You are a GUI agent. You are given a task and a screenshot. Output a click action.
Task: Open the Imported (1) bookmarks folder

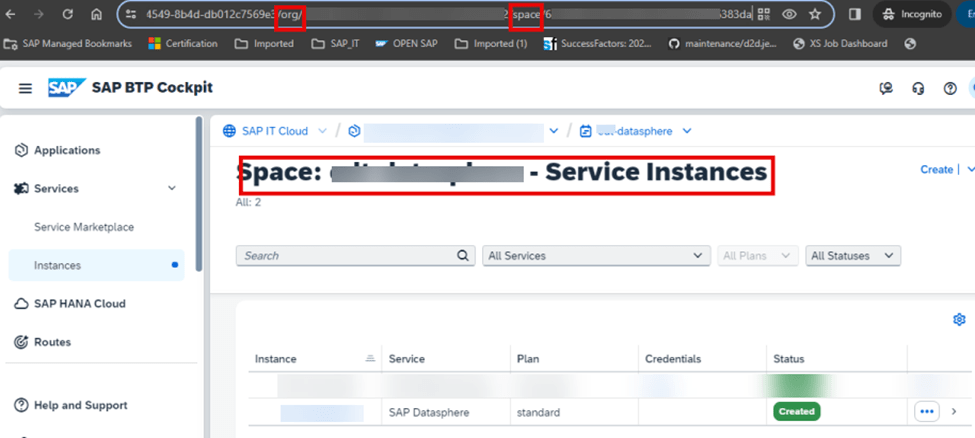[x=491, y=44]
